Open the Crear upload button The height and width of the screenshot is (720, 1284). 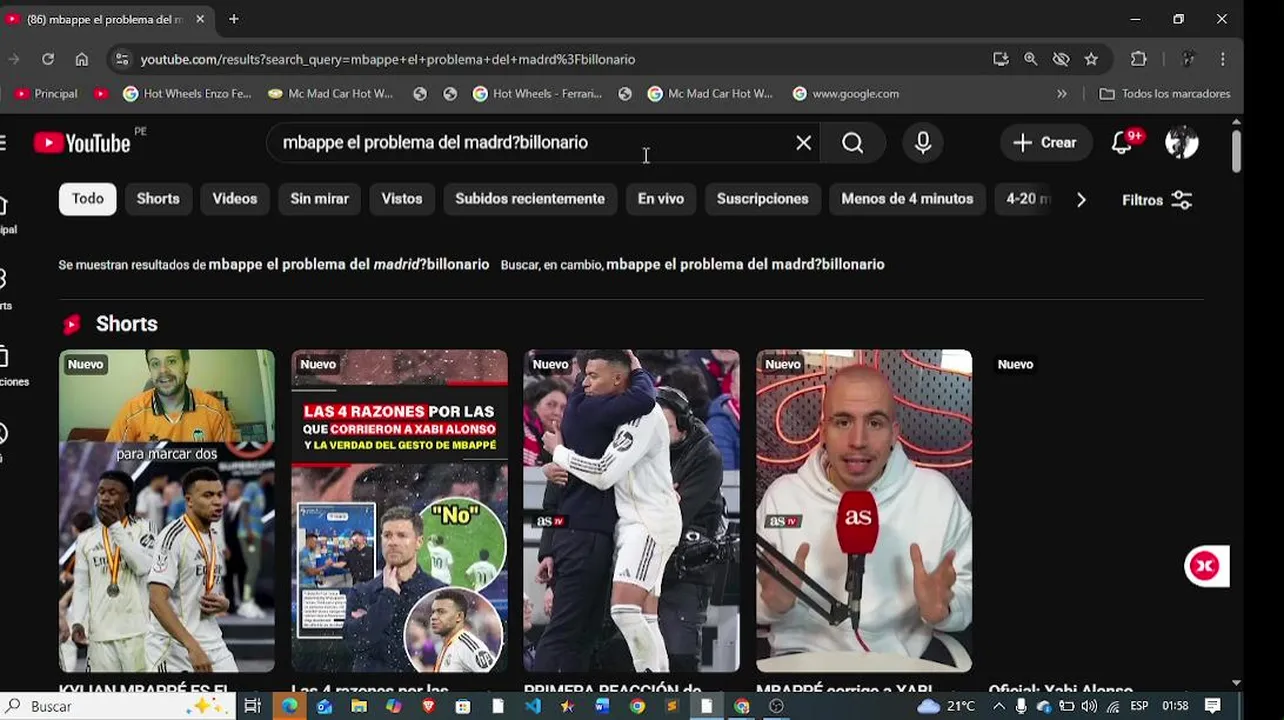pos(1044,143)
